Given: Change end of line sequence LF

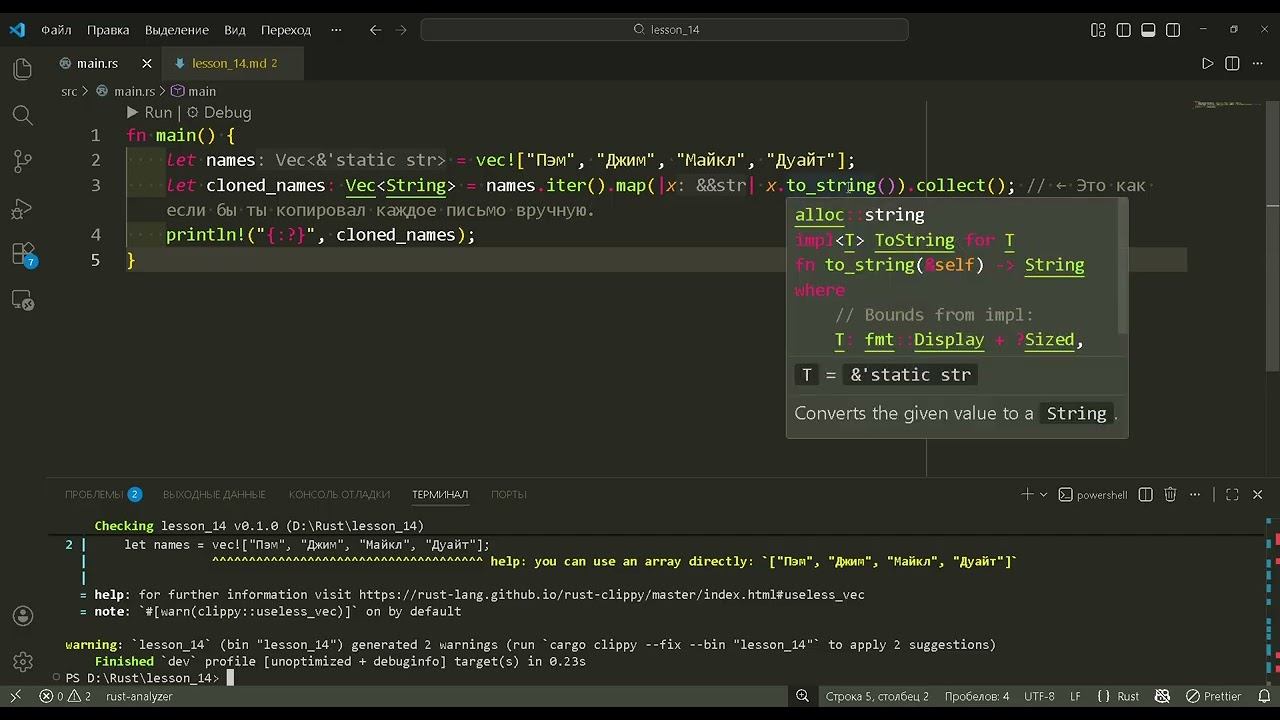Looking at the screenshot, I should [1076, 696].
